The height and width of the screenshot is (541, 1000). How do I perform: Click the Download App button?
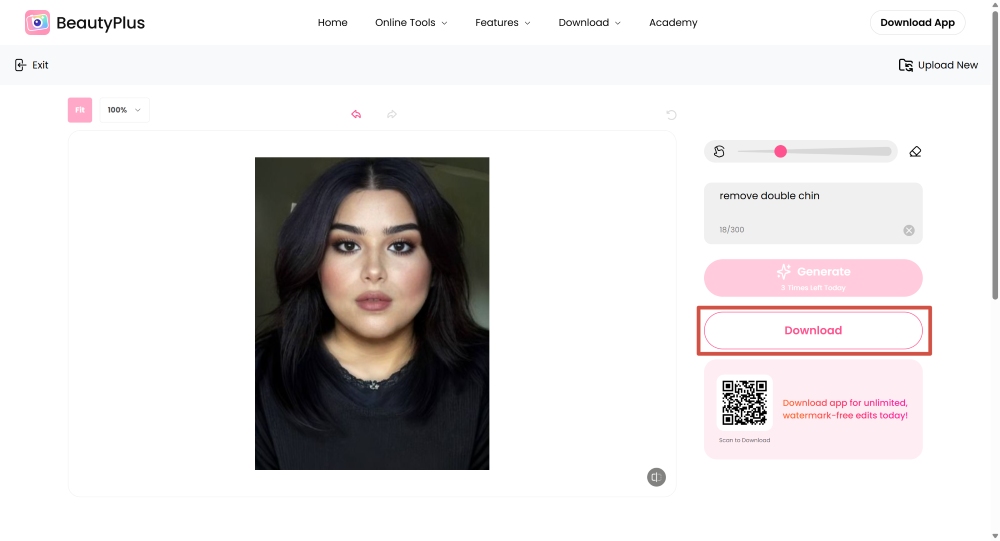pos(917,22)
